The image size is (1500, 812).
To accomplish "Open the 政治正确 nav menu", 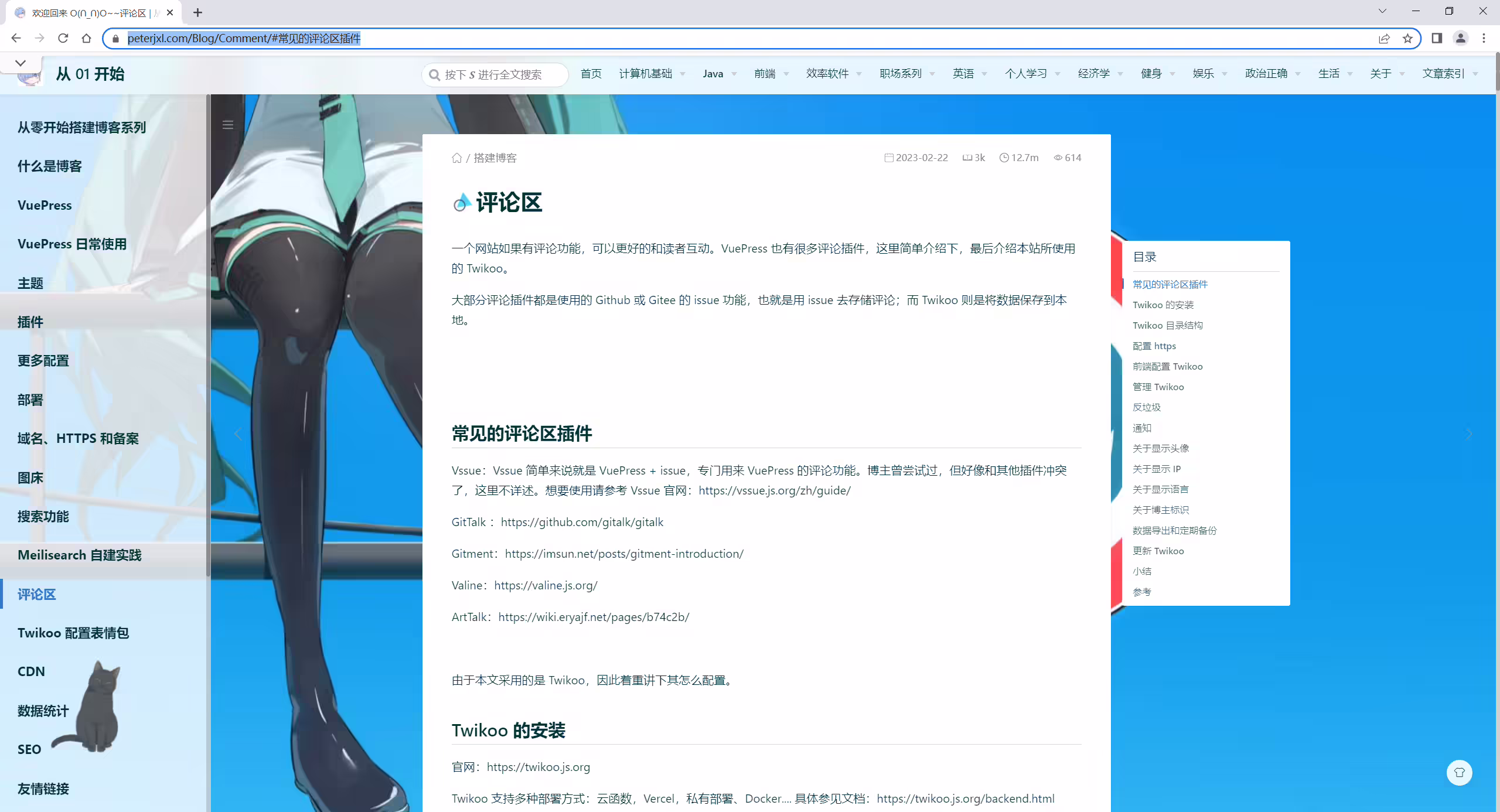I will click(x=1272, y=74).
